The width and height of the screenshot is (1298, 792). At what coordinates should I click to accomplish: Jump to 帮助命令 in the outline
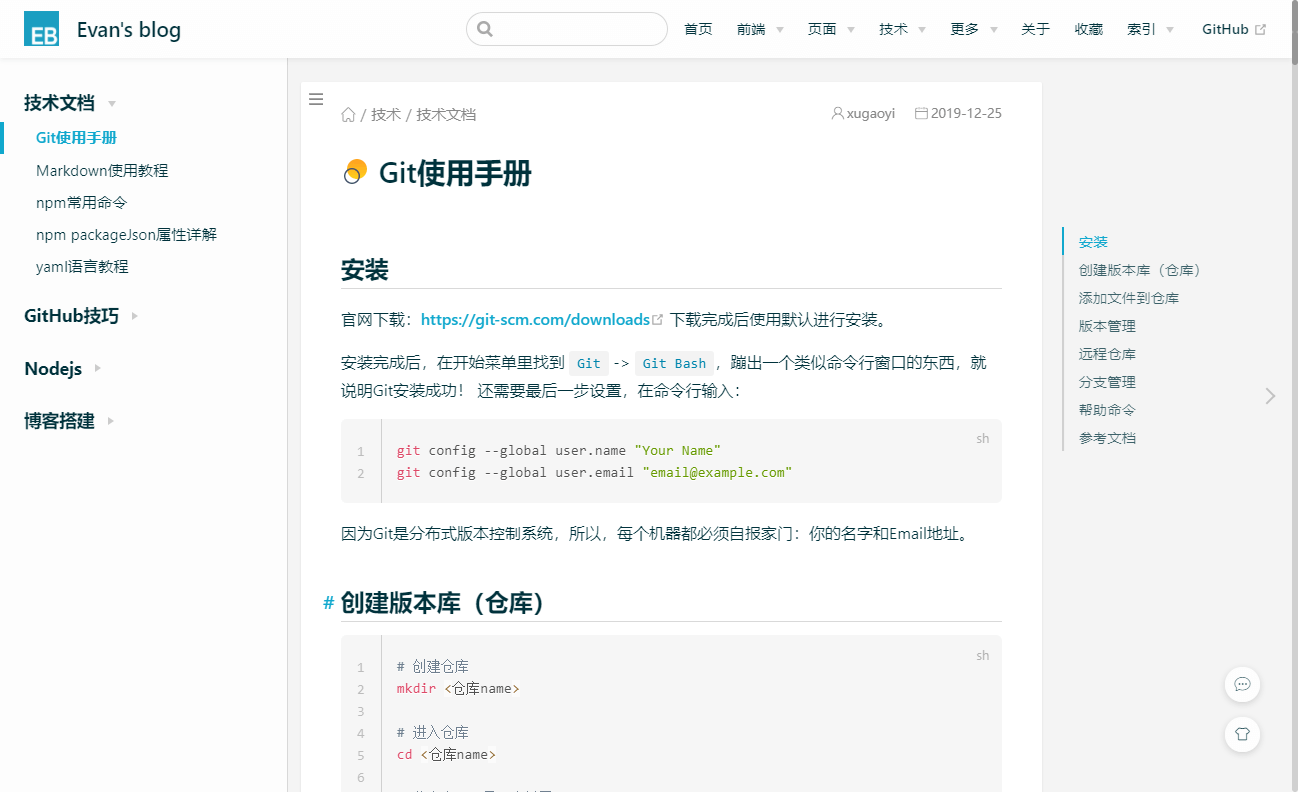coord(1107,410)
